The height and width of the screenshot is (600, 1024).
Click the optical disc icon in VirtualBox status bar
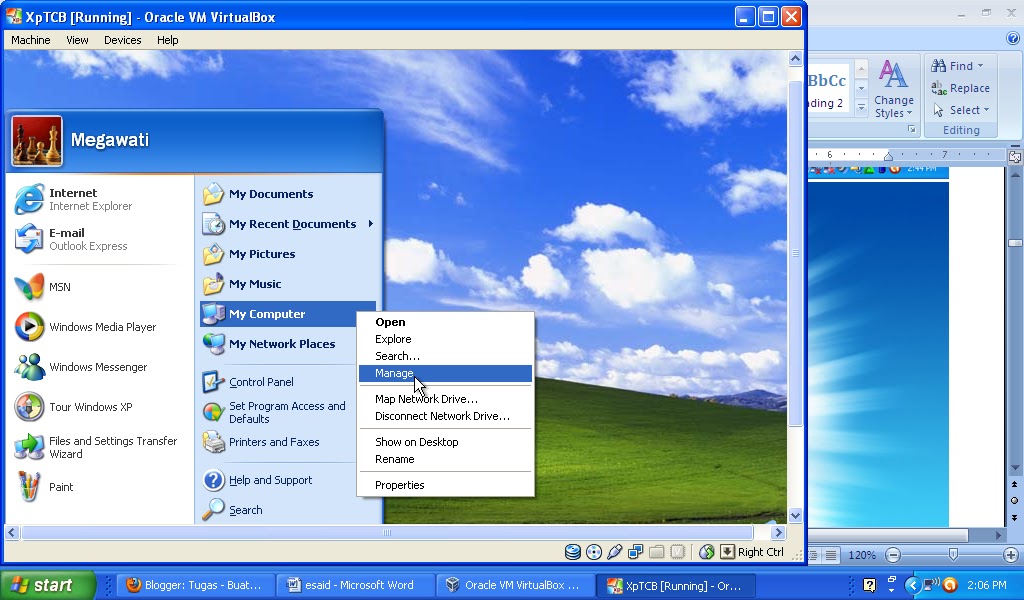click(x=594, y=551)
